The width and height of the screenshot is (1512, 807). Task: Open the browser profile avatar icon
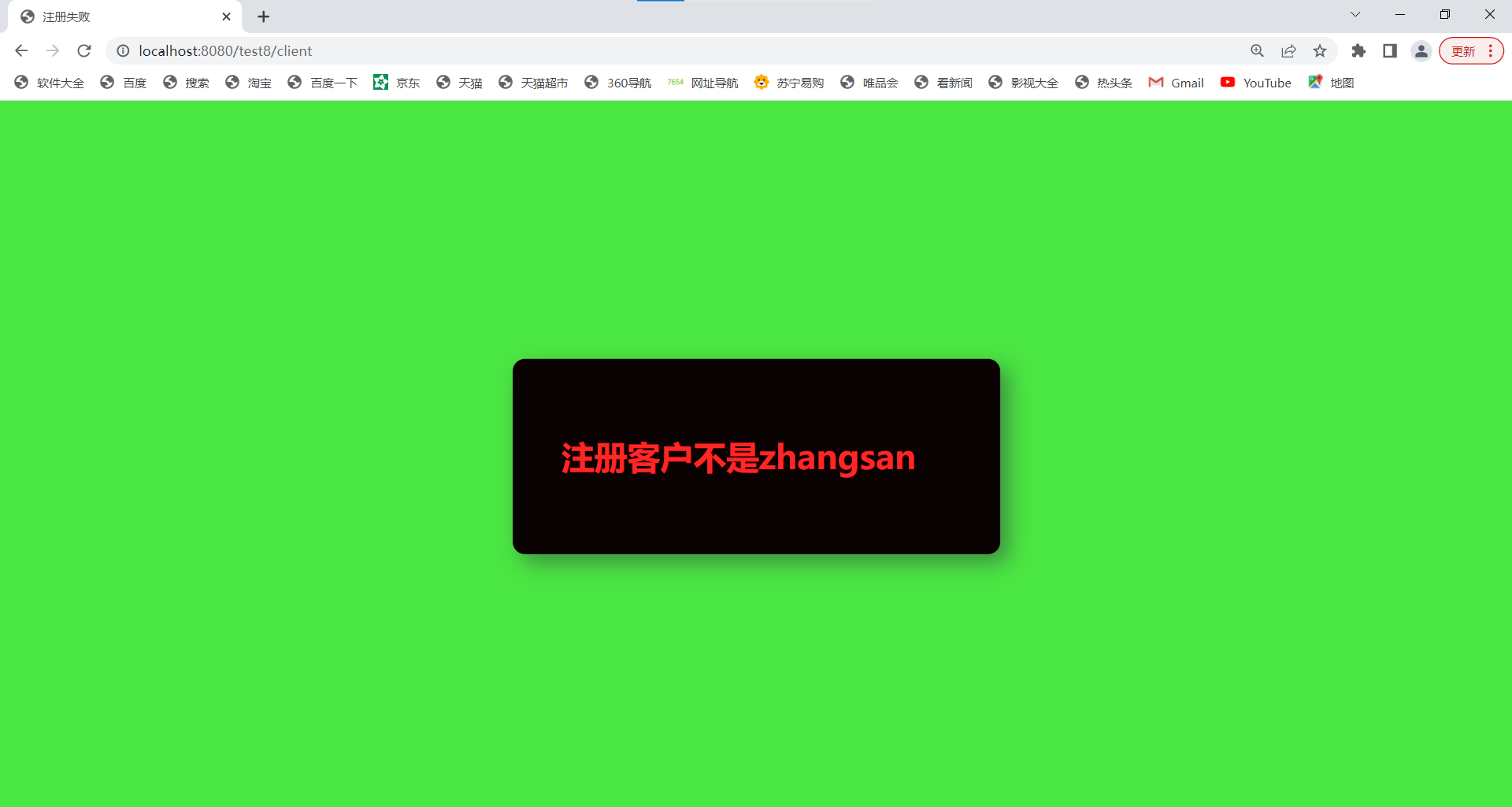coord(1421,50)
